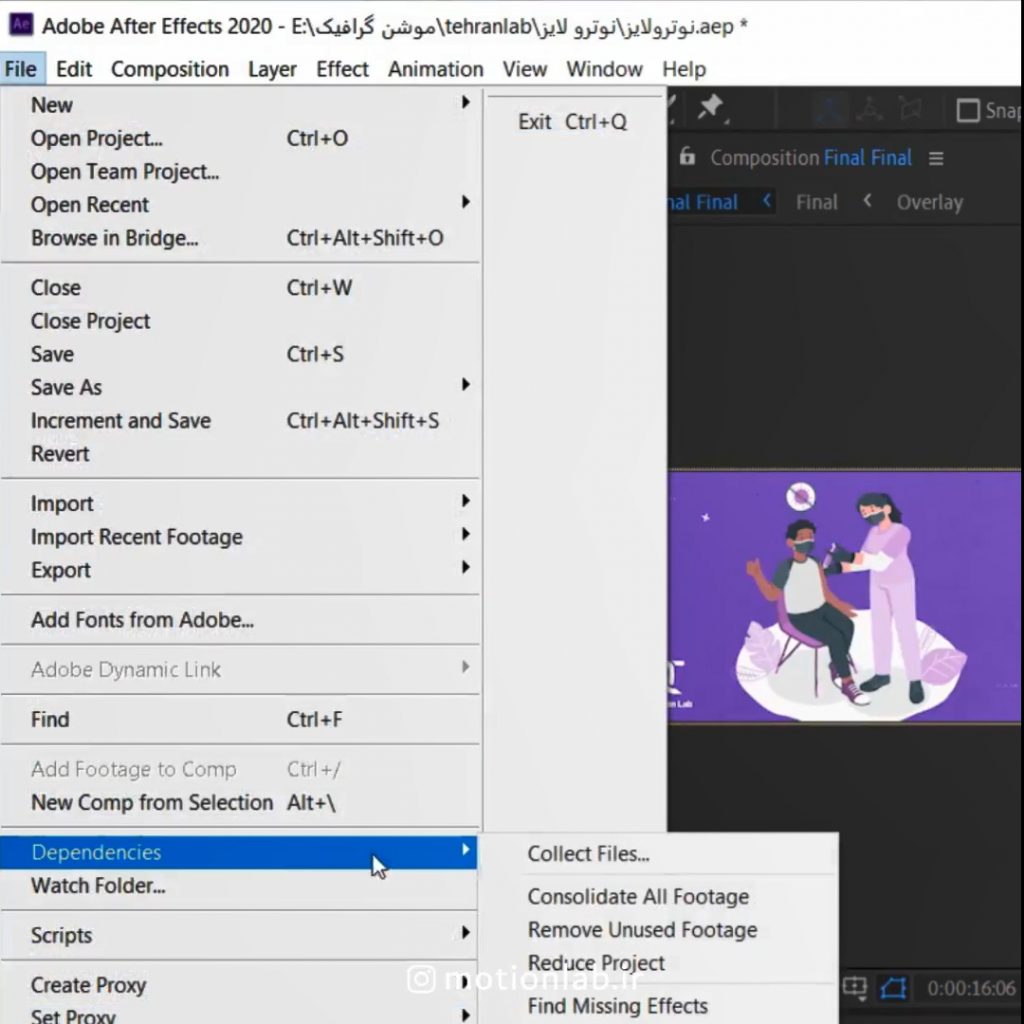Select Increment and Save
This screenshot has height=1024, width=1024.
(x=120, y=421)
